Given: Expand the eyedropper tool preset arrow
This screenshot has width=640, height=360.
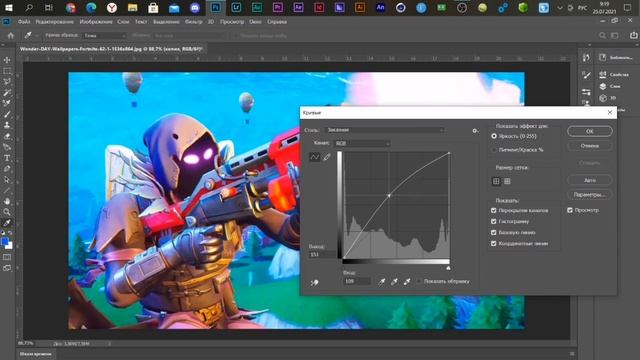Looking at the screenshot, I should tap(36, 36).
